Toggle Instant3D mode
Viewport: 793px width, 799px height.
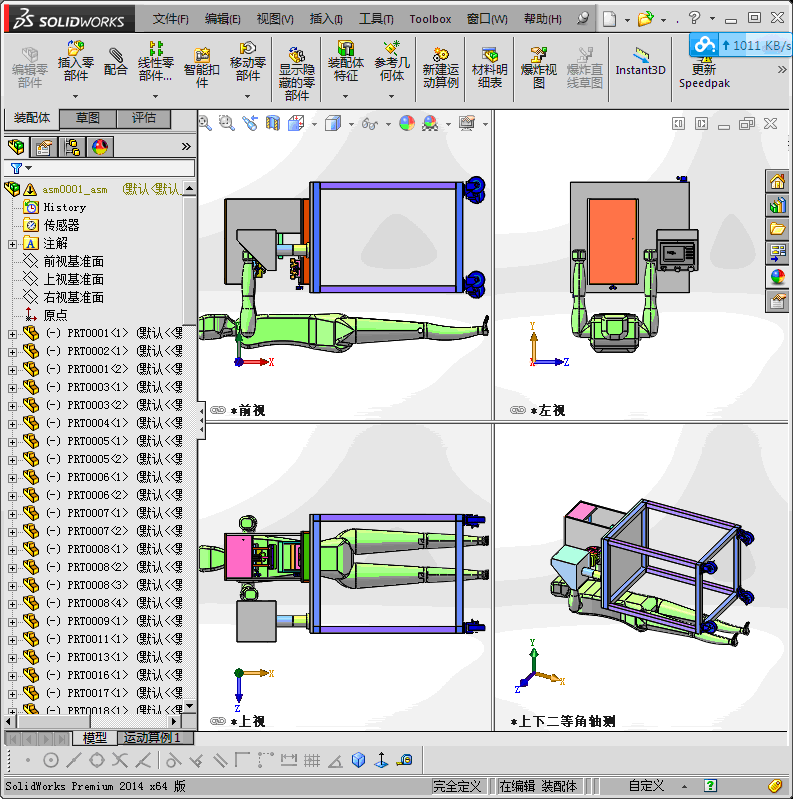[x=641, y=62]
